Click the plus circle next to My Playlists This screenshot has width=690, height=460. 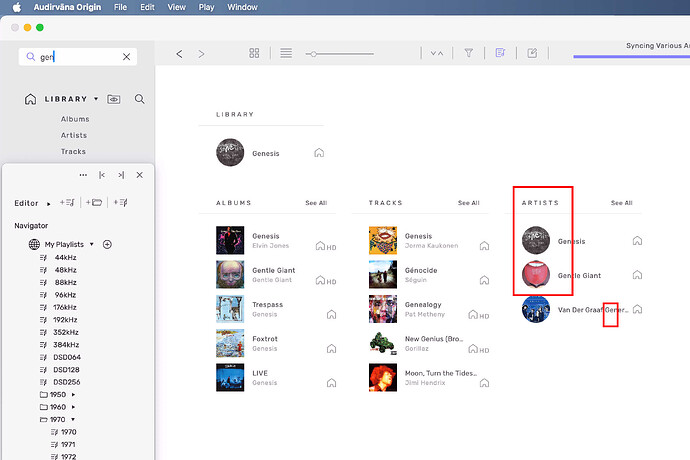(107, 244)
